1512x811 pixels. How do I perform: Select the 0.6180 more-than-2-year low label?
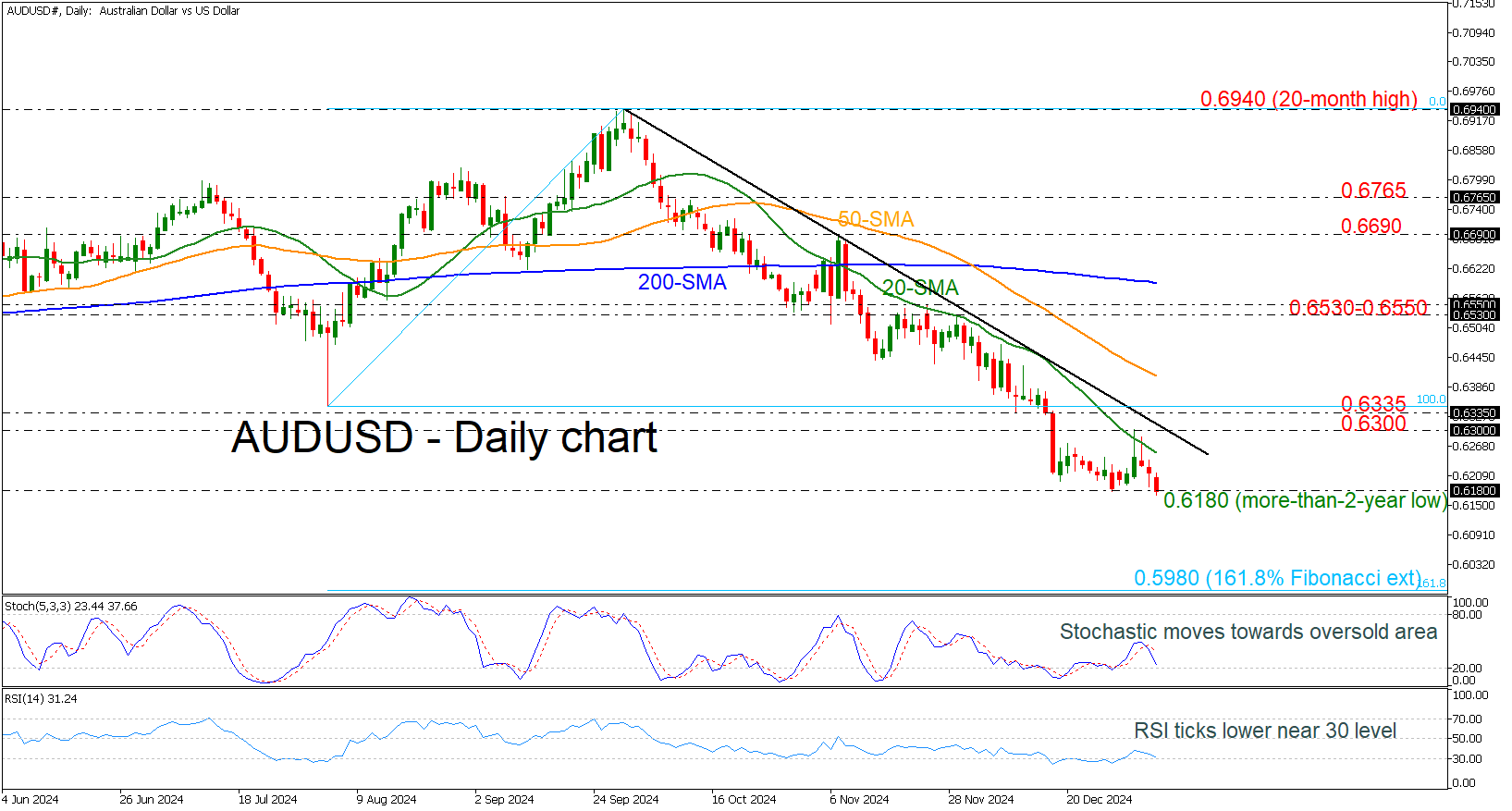click(x=1305, y=501)
